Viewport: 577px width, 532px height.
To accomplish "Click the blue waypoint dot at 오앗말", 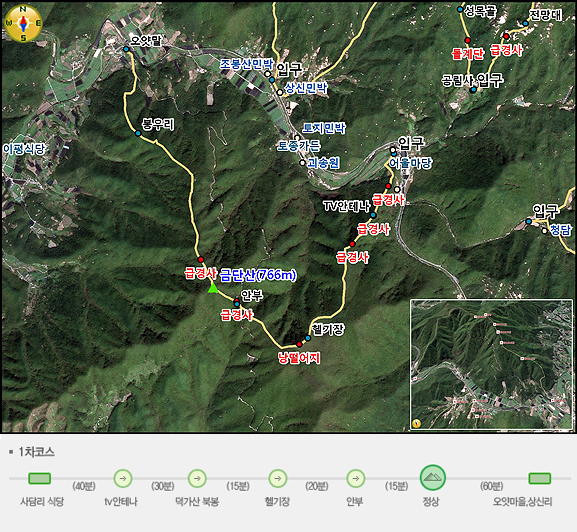I will pos(126,49).
